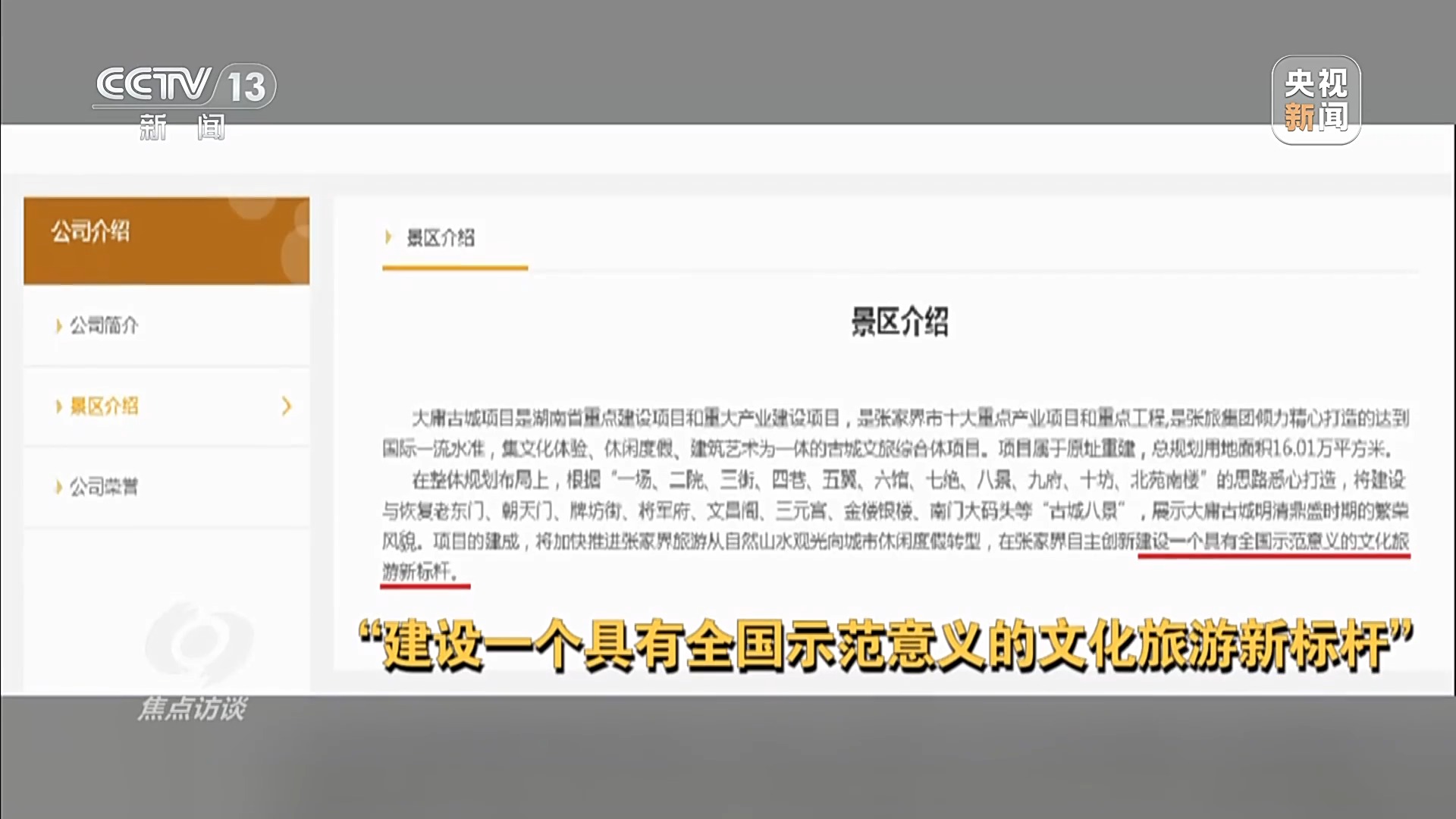This screenshot has height=819, width=1456.
Task: Click the orange 公司介绍 sidebar header
Action: (166, 240)
